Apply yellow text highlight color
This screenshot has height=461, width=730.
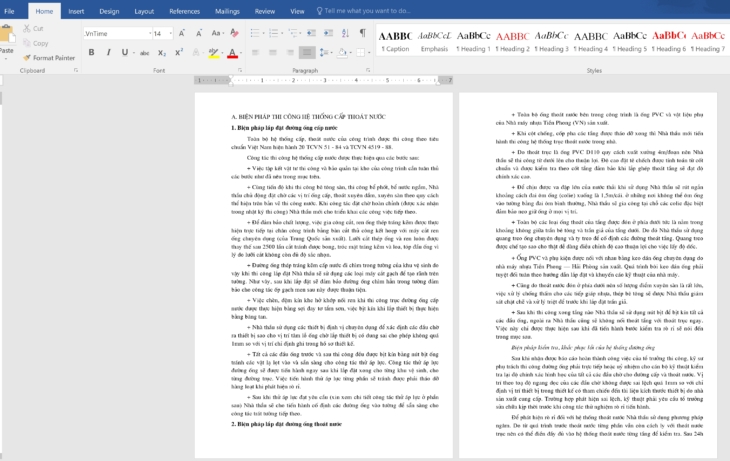point(213,52)
